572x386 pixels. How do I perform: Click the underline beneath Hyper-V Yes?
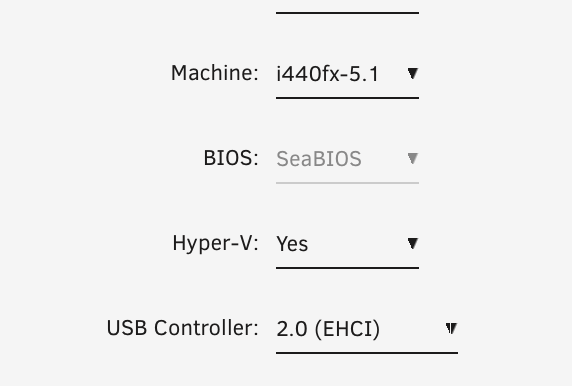click(x=347, y=267)
